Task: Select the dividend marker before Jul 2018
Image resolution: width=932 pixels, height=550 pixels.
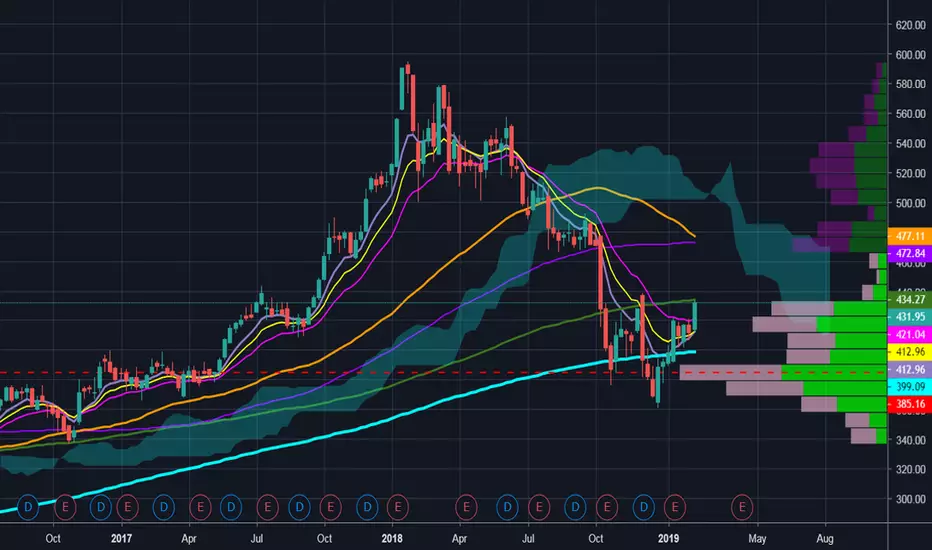Action: click(x=507, y=507)
